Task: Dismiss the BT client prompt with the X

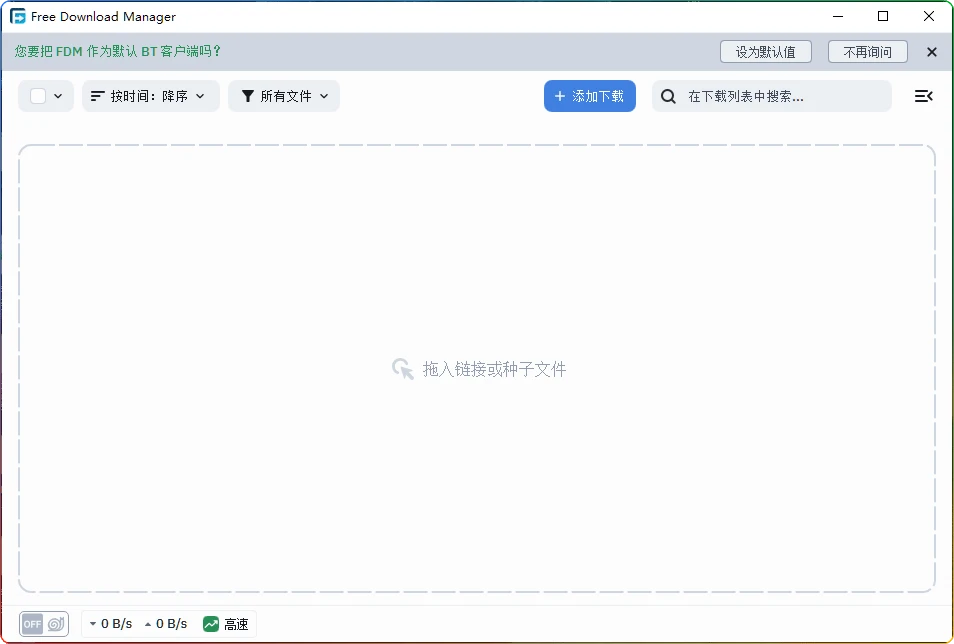Action: [931, 51]
